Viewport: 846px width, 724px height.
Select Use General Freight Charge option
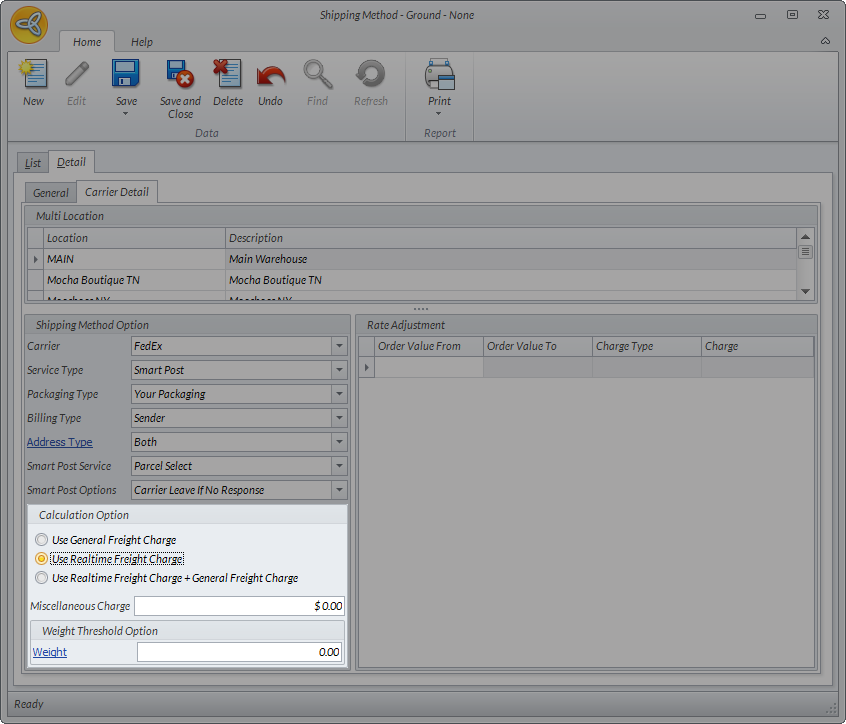click(41, 540)
